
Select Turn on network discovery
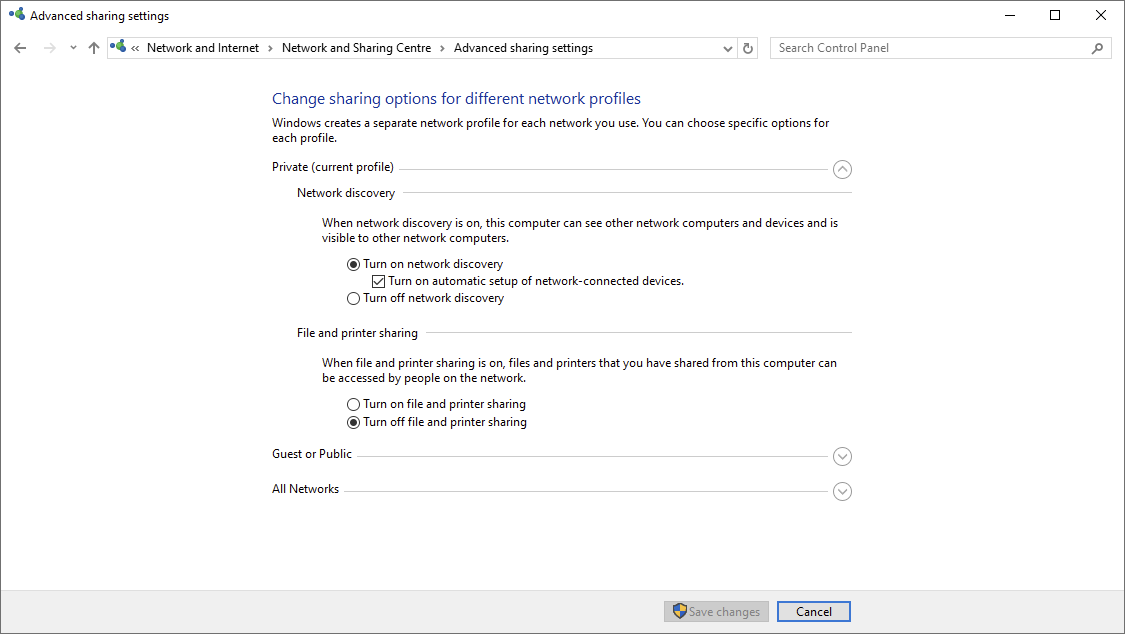tap(353, 264)
